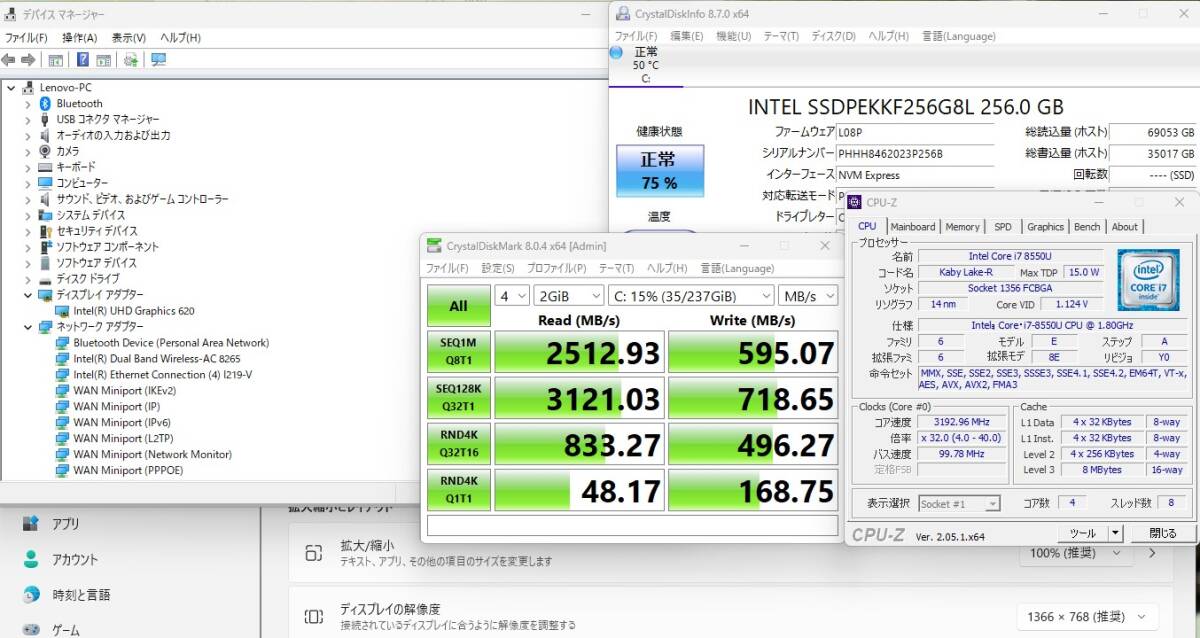Click the CrystalDiskInfo title bar app icon

tap(623, 14)
